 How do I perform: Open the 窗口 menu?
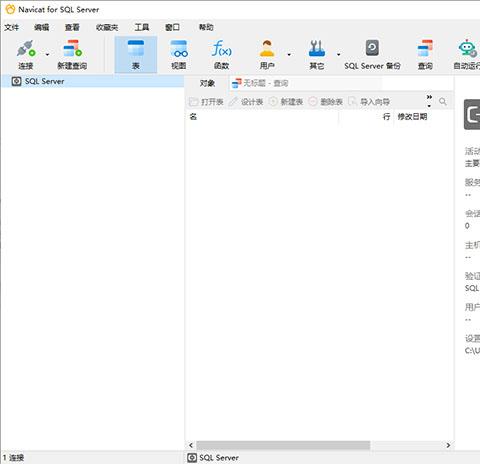coord(172,27)
